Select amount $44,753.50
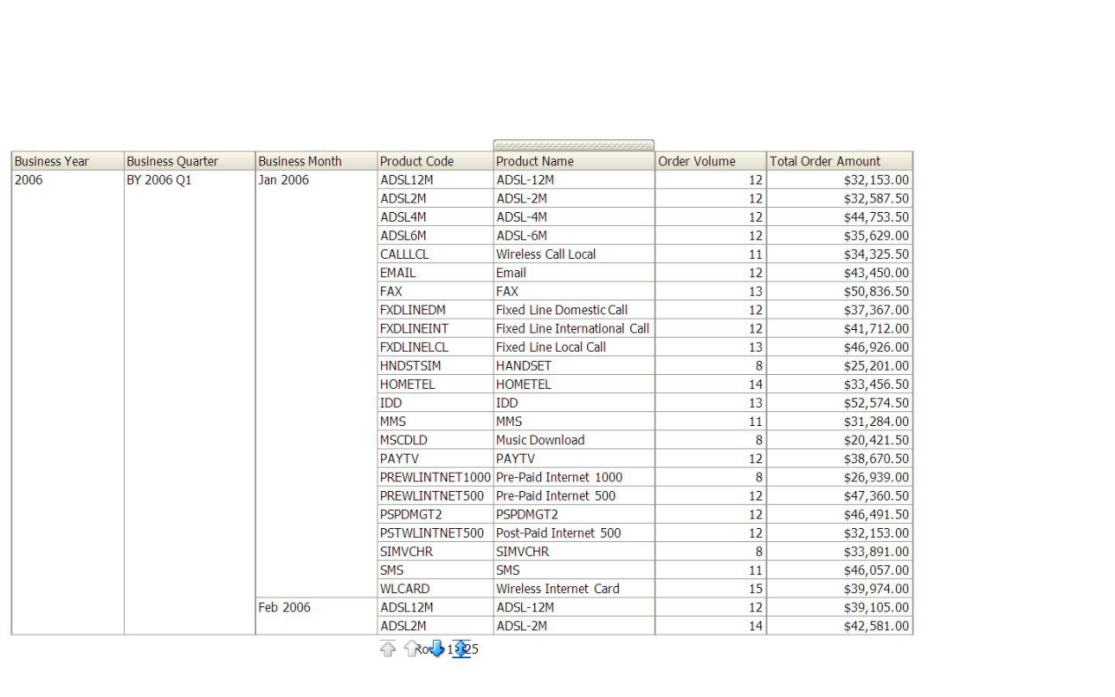Screen dimensions: 1115x697 click(876, 217)
